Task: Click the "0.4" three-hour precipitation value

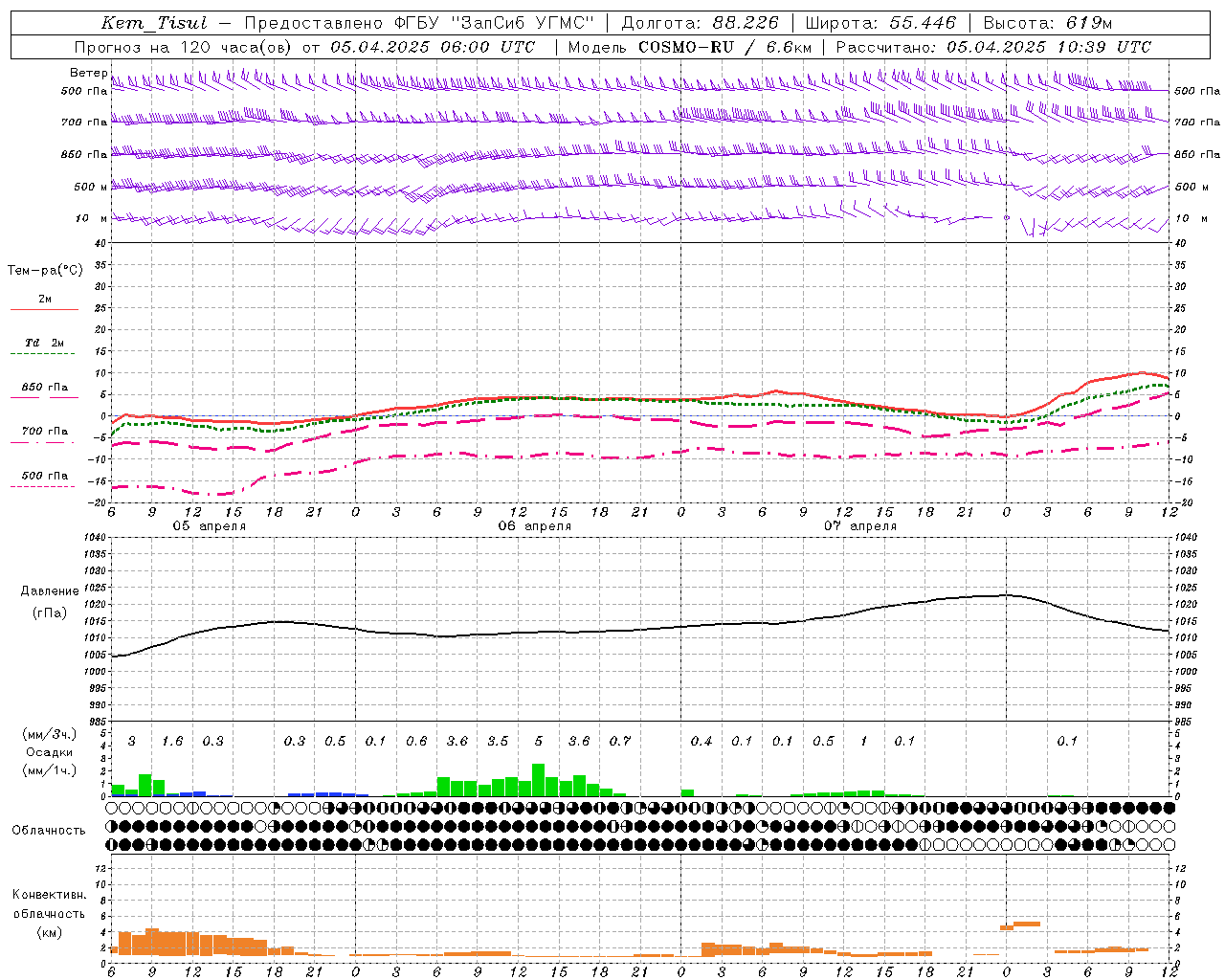Action: 702,742
